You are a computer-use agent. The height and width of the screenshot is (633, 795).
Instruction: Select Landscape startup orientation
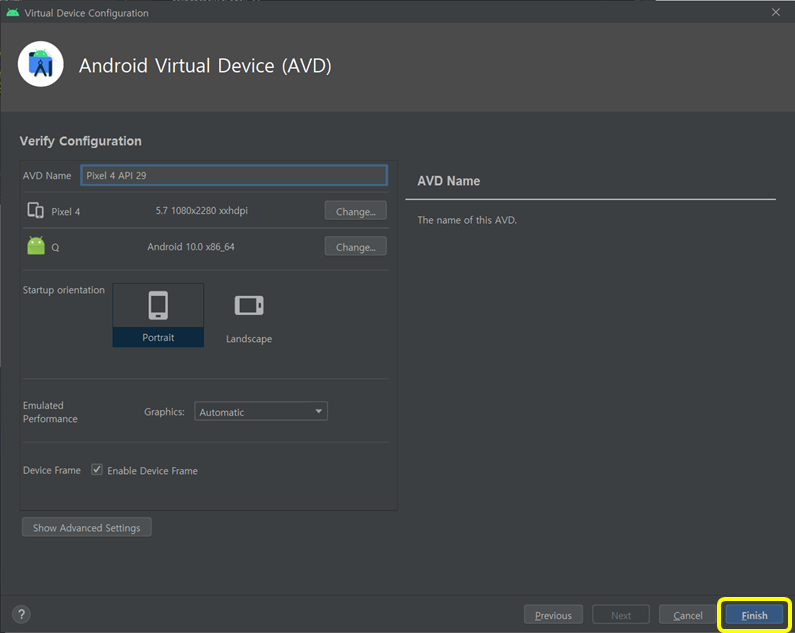pyautogui.click(x=249, y=319)
